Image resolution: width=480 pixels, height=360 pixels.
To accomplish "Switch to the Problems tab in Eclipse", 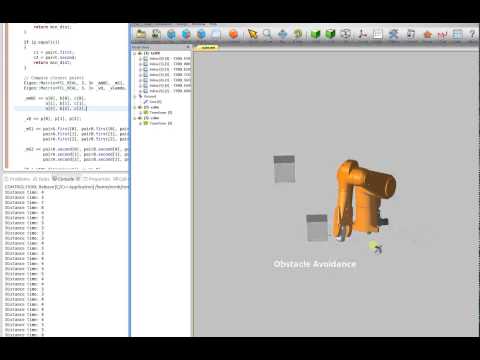I will click(x=18, y=179).
